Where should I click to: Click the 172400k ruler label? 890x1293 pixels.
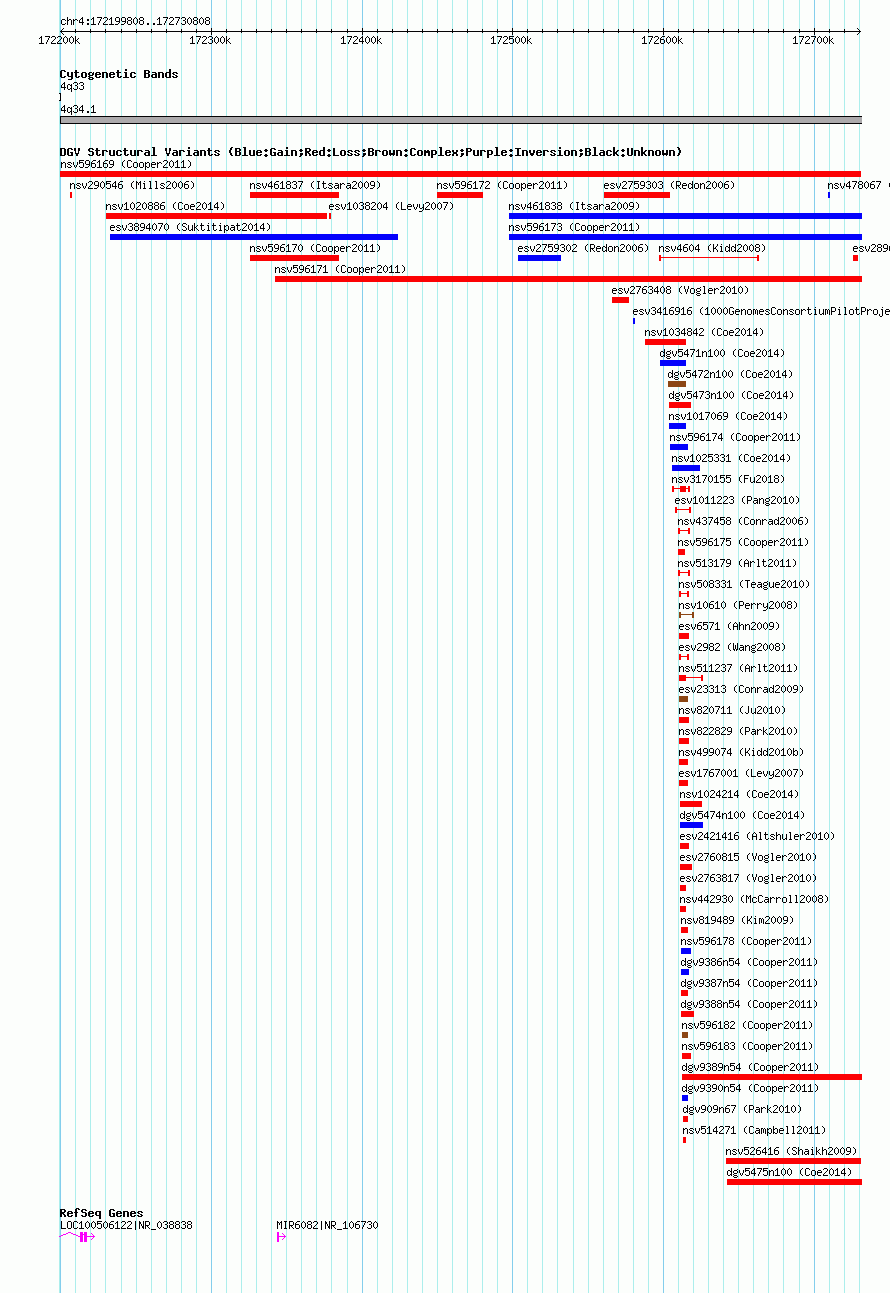(360, 40)
